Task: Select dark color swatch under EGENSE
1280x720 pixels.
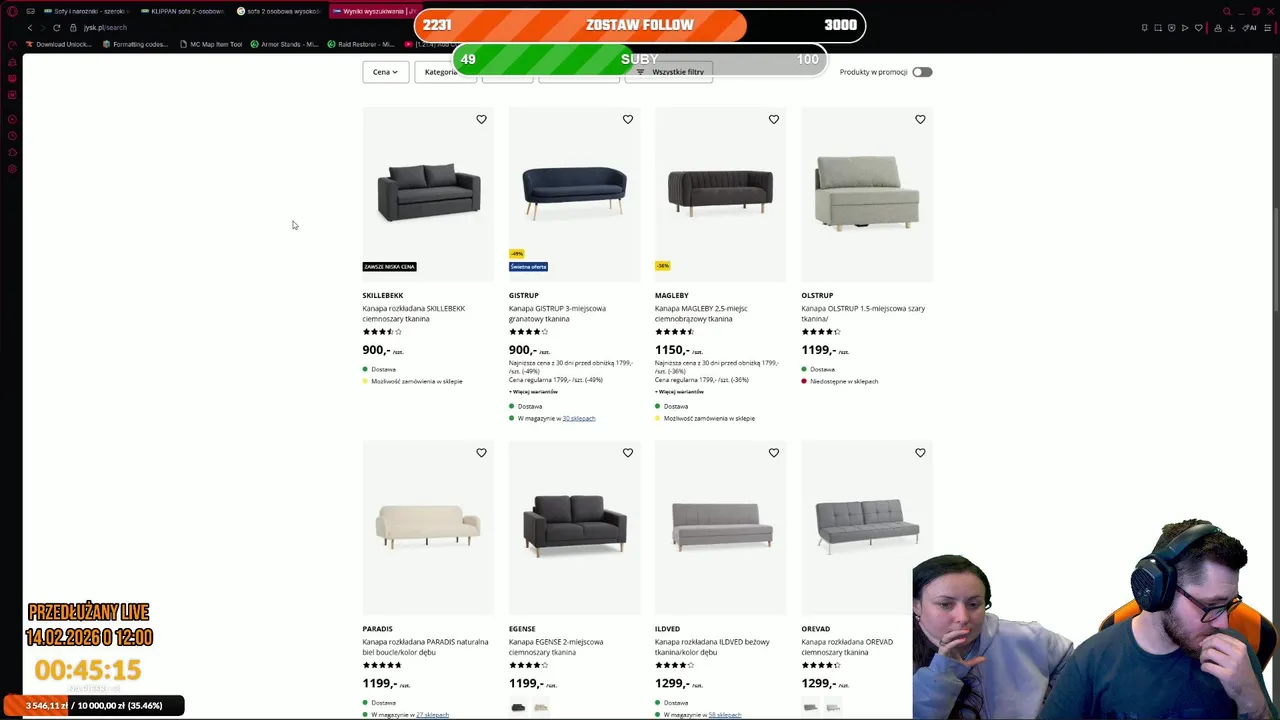Action: [518, 708]
